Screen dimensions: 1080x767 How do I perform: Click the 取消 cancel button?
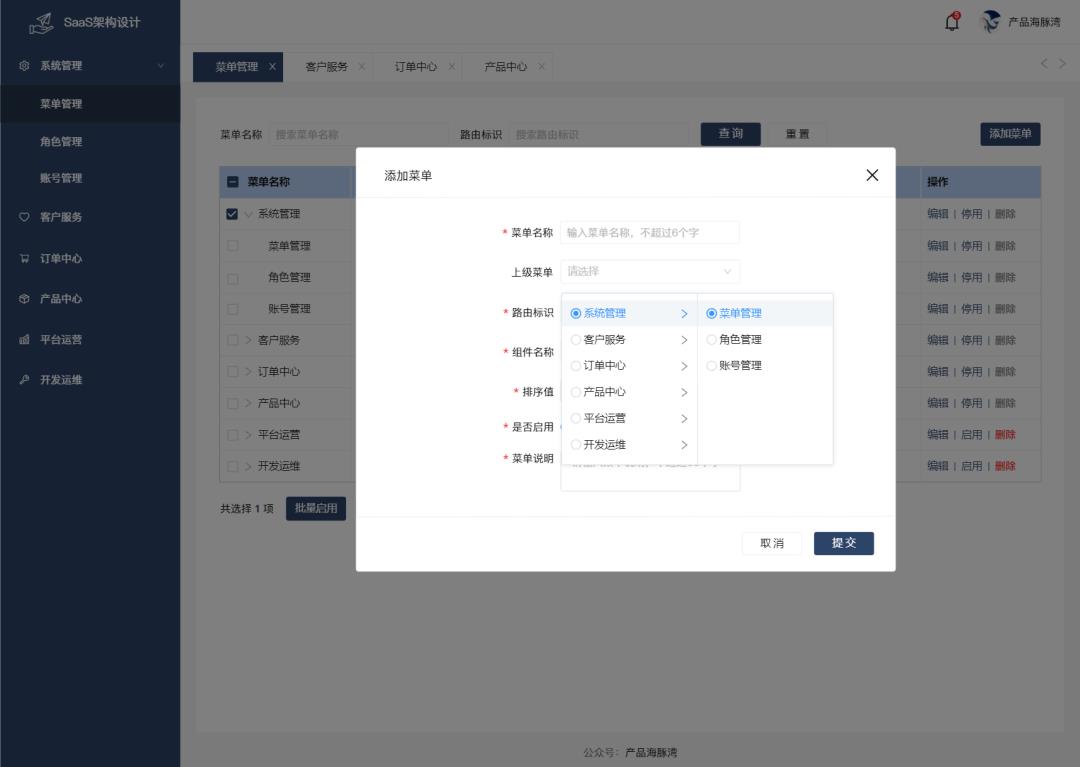772,543
